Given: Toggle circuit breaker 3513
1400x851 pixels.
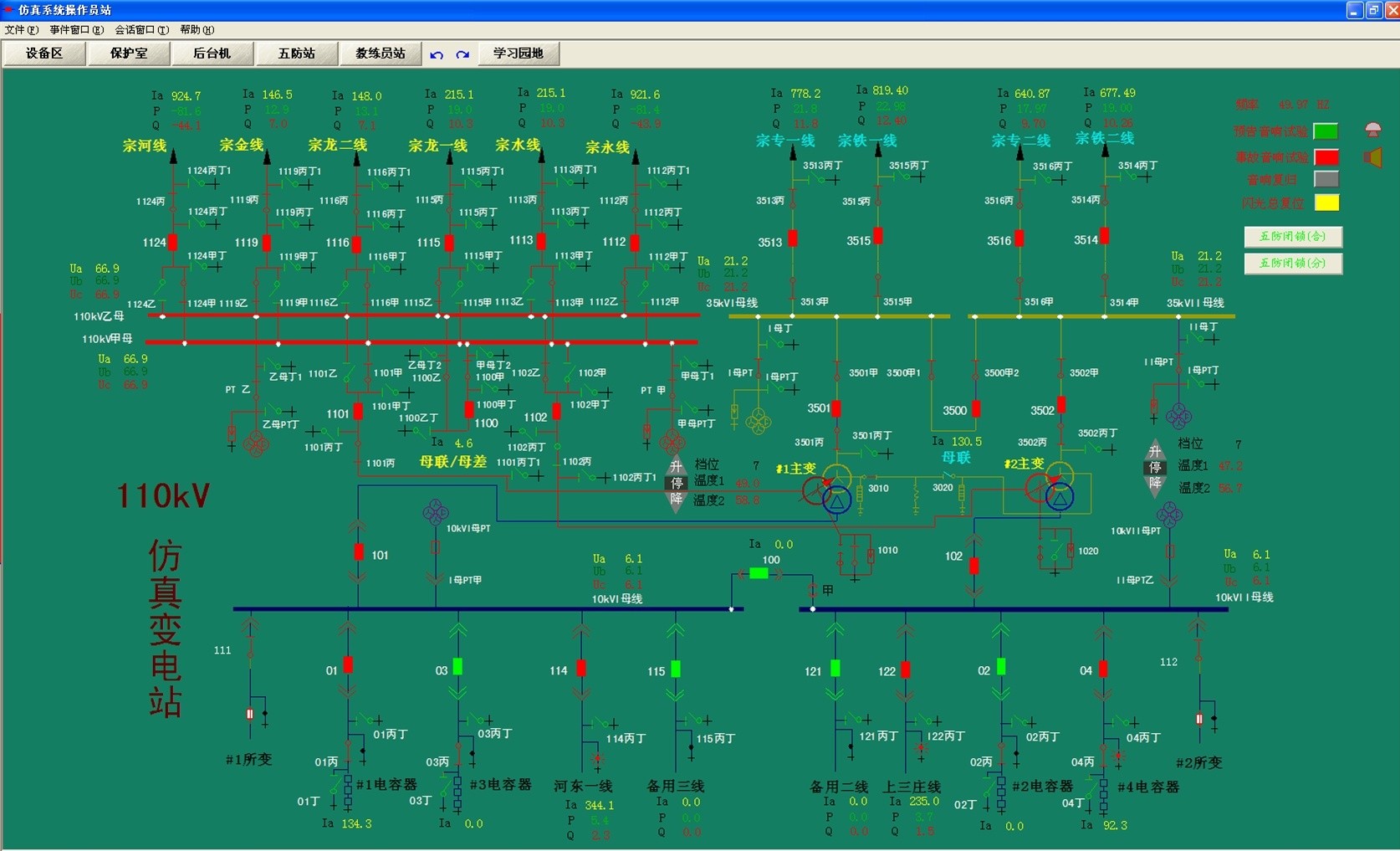Looking at the screenshot, I should (x=793, y=238).
